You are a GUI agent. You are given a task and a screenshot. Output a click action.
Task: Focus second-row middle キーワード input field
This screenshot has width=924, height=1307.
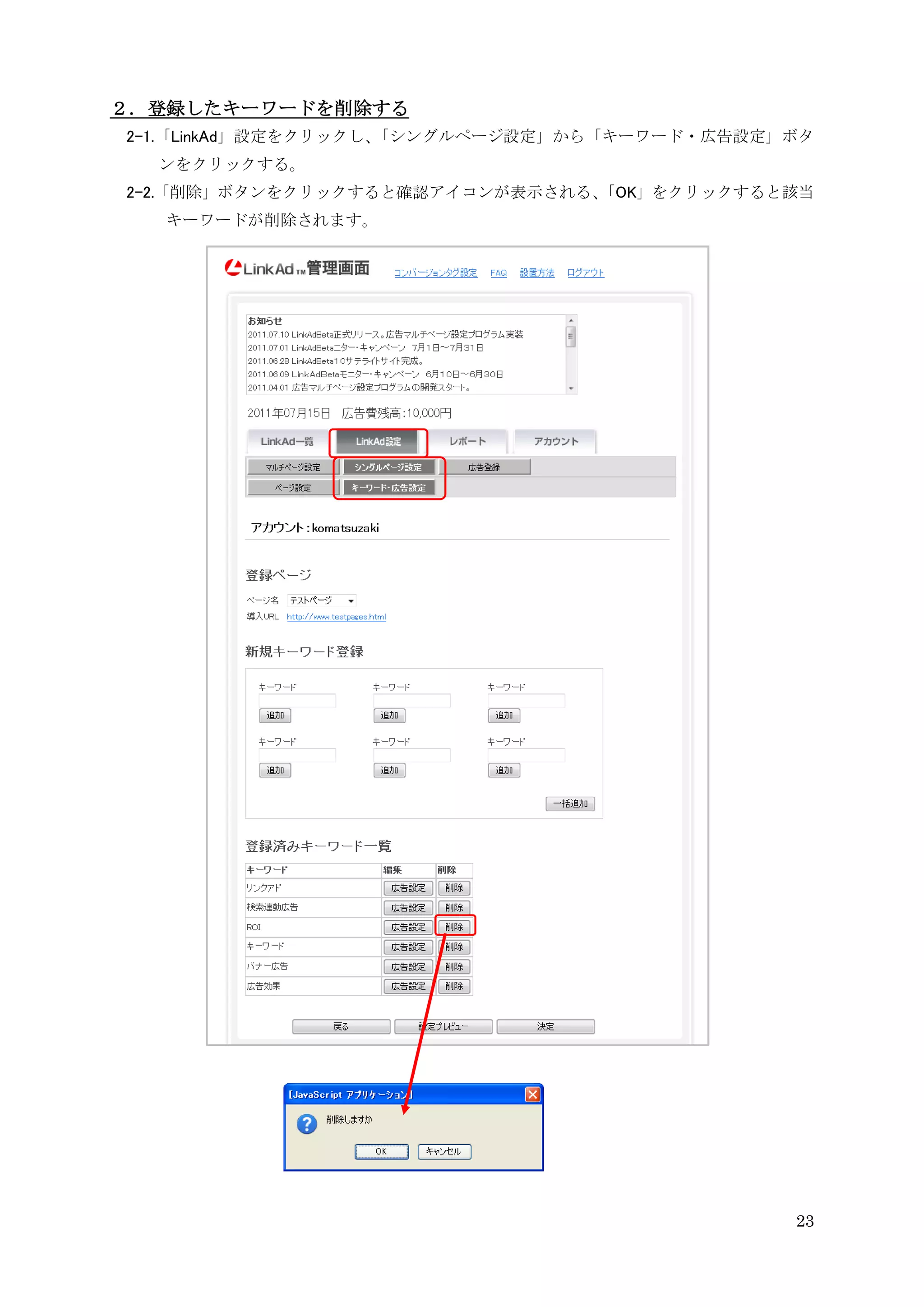[411, 755]
